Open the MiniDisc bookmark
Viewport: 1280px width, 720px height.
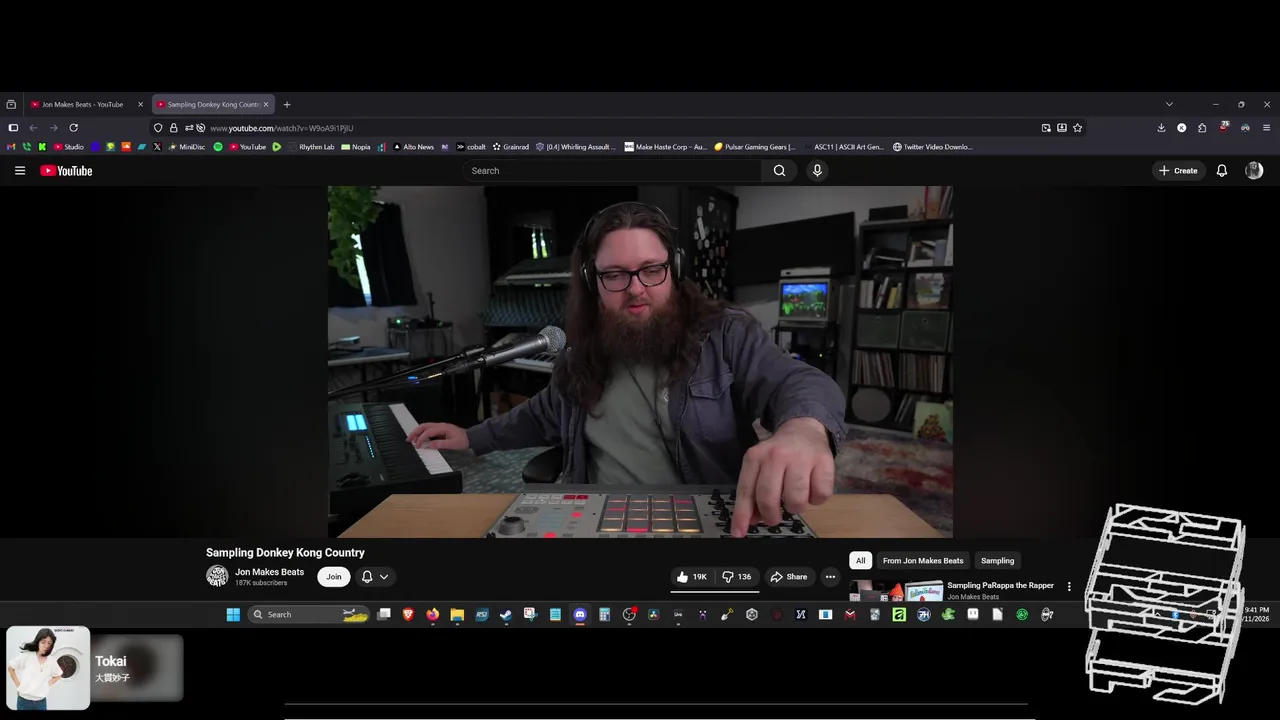[186, 147]
